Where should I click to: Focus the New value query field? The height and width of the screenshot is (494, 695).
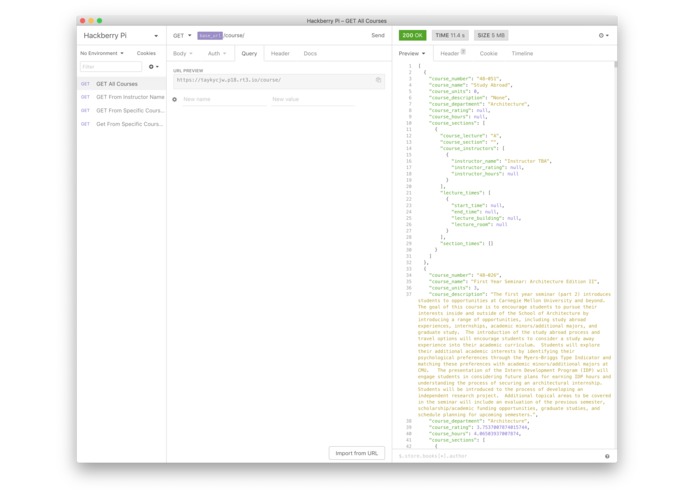[x=312, y=99]
